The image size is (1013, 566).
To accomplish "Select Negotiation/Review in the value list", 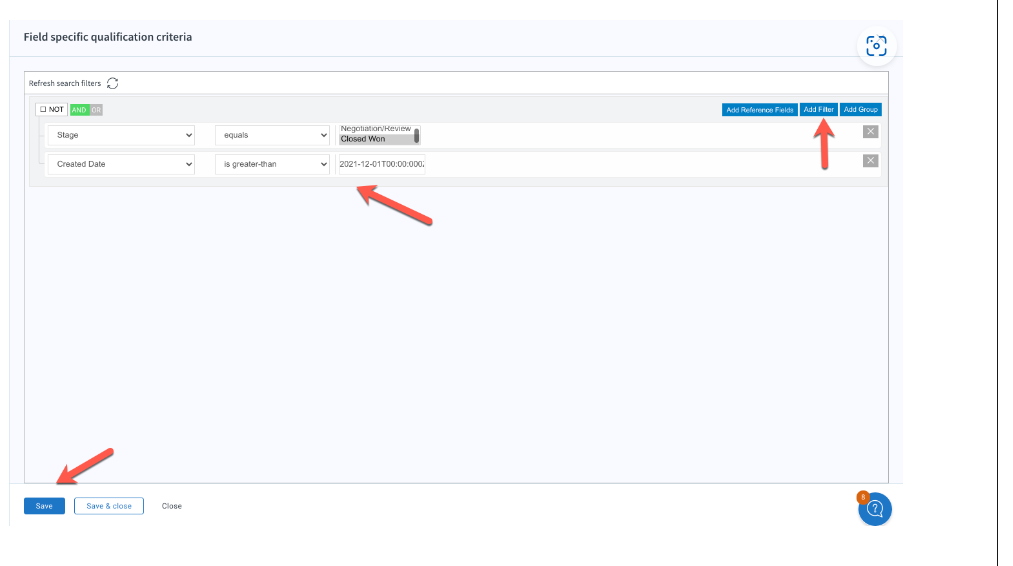I will click(375, 129).
